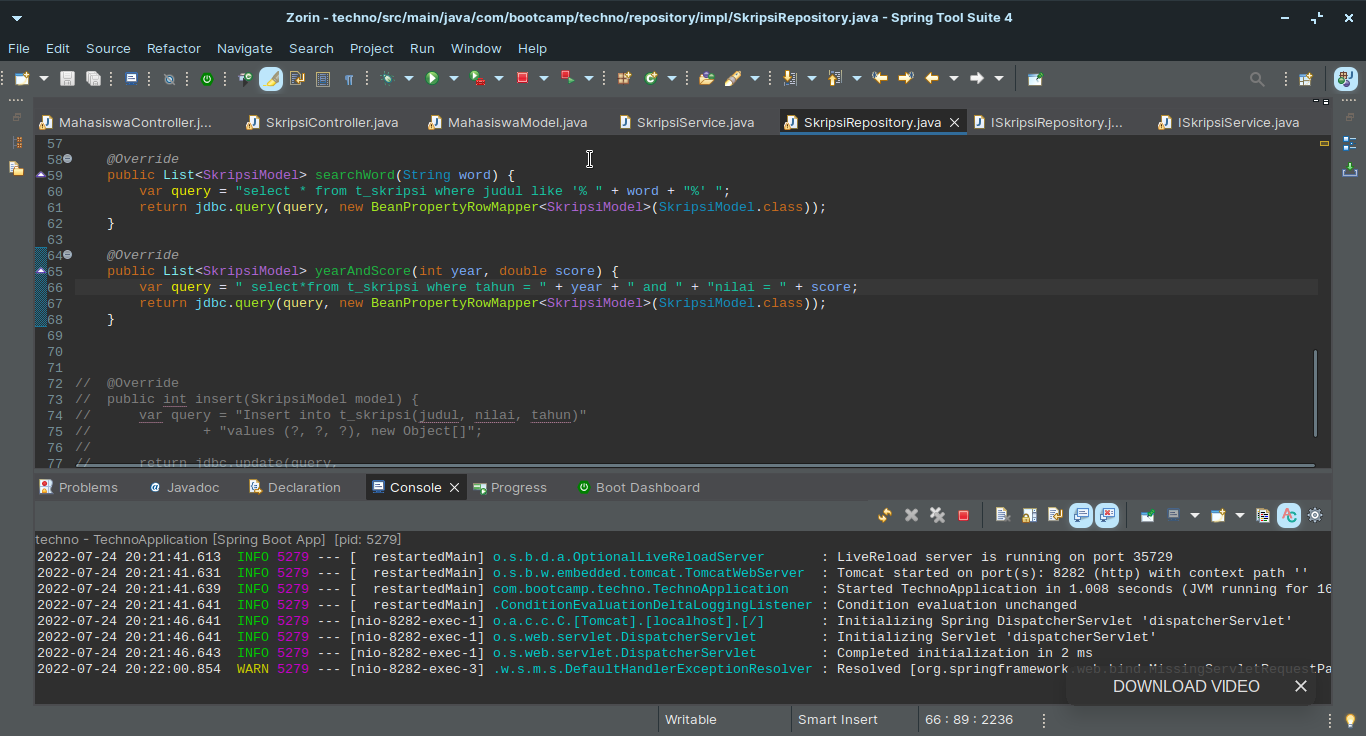Click the Debug bug icon in toolbar
Viewport: 1366px width, 736px height.
388,78
